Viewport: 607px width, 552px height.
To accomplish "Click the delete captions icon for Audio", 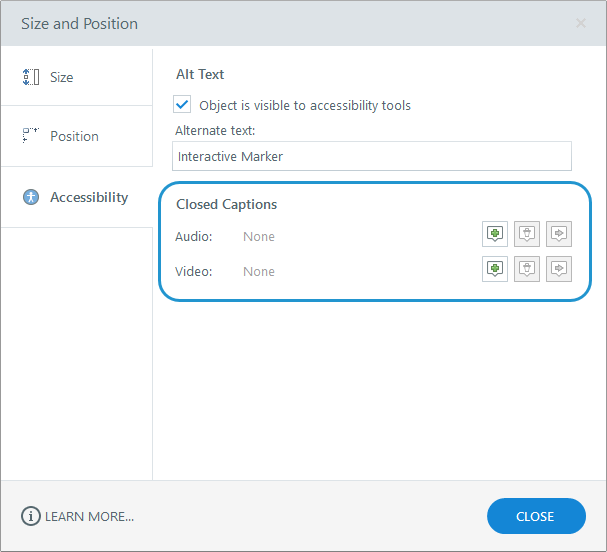I will pos(527,234).
